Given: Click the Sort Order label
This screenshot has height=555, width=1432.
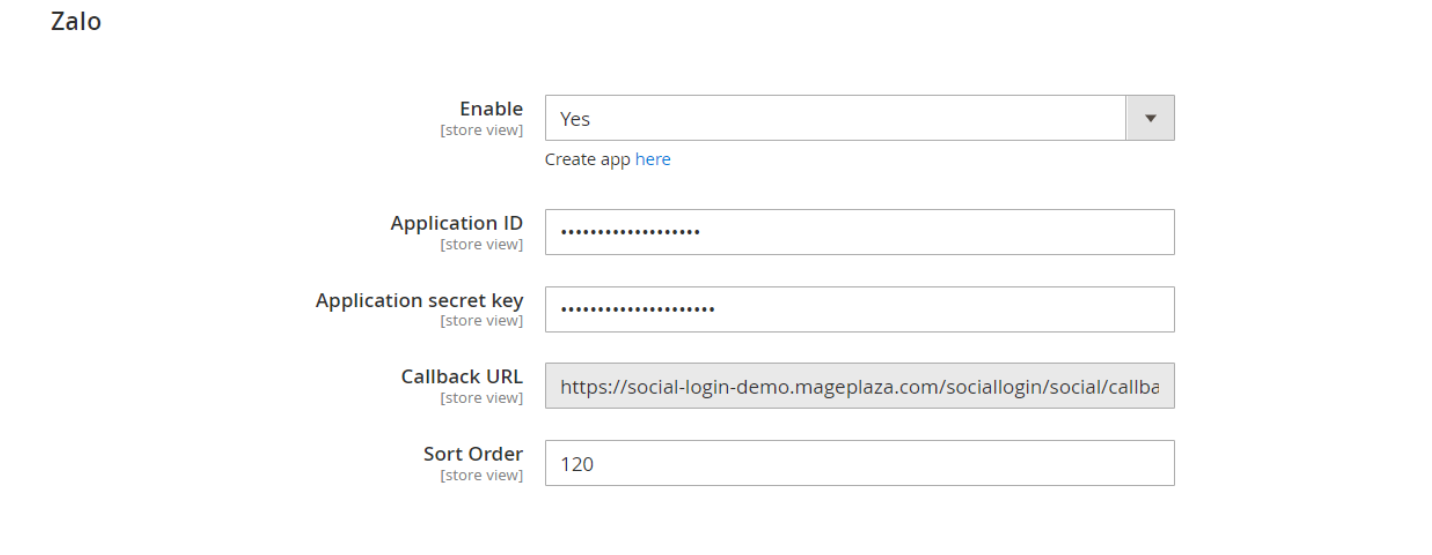Looking at the screenshot, I should (473, 454).
